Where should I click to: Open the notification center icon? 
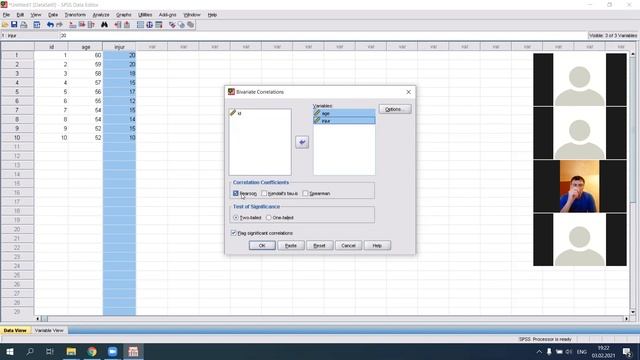tap(627, 351)
